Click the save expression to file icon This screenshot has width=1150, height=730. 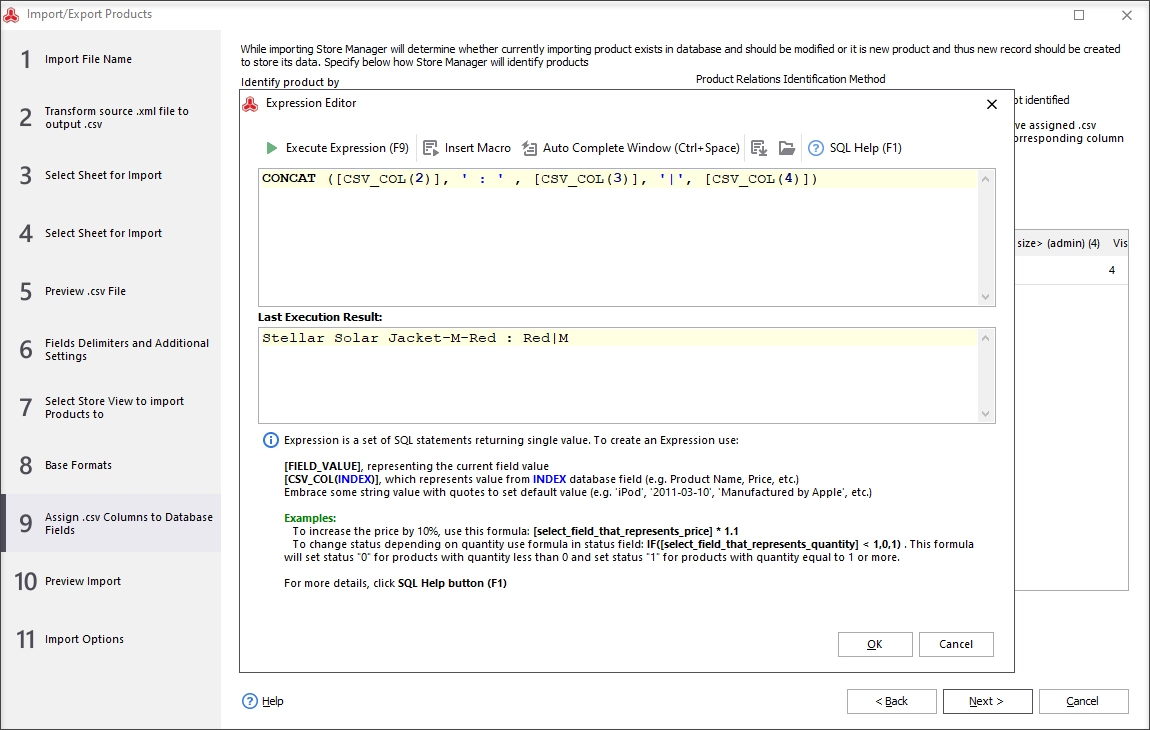[759, 148]
